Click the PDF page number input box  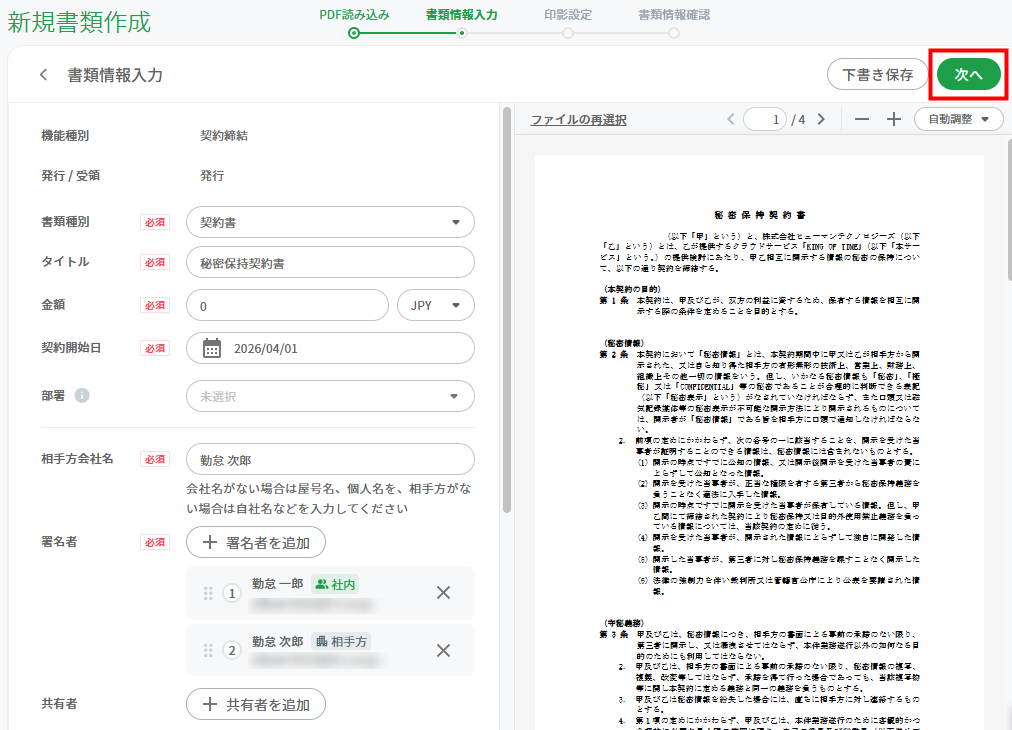[x=765, y=119]
